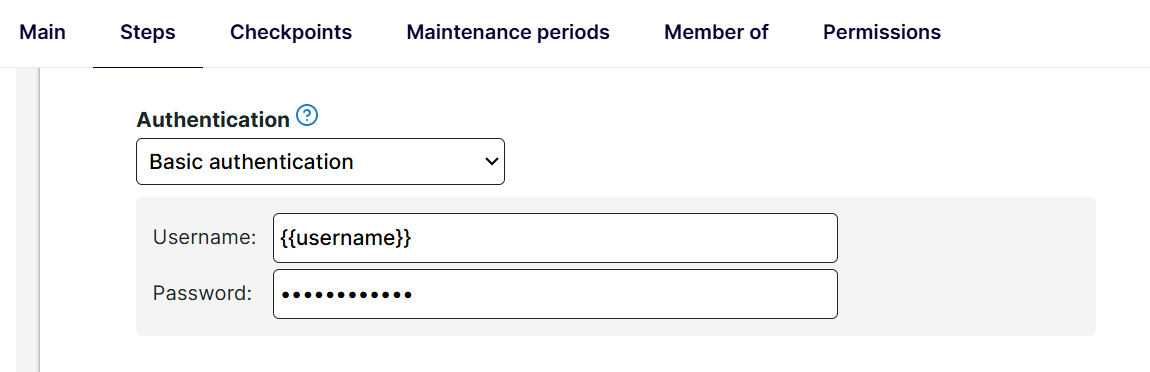Switch to the Main tab

42,32
